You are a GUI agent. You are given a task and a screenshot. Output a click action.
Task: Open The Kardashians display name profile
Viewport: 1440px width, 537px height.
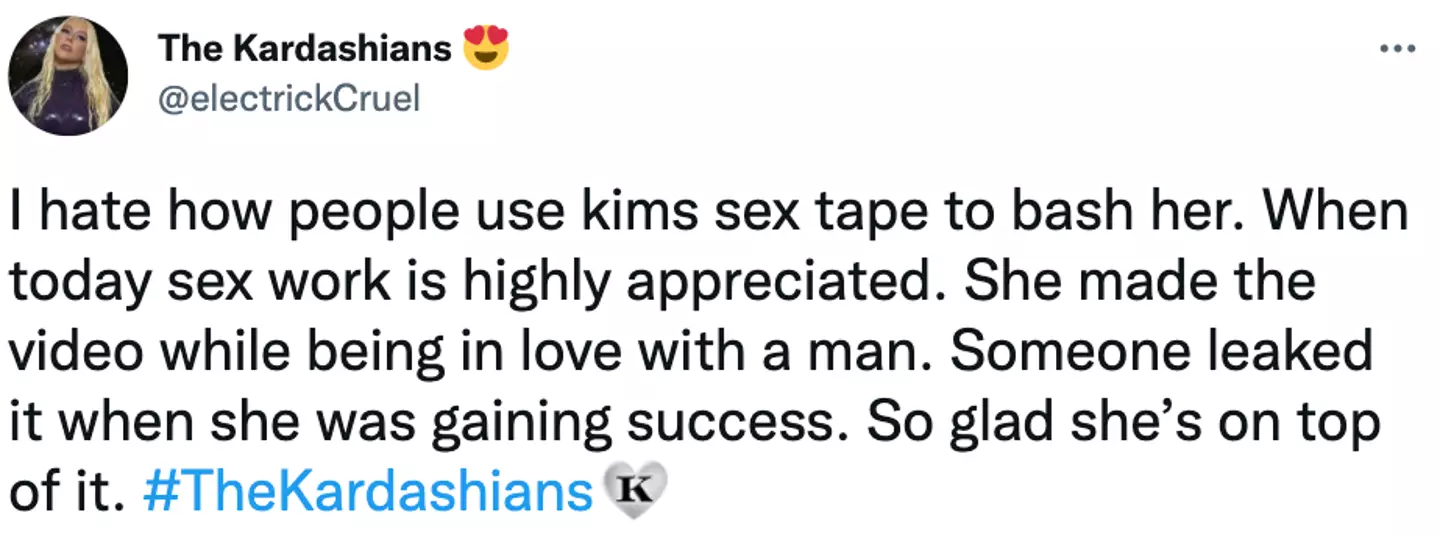[x=305, y=48]
